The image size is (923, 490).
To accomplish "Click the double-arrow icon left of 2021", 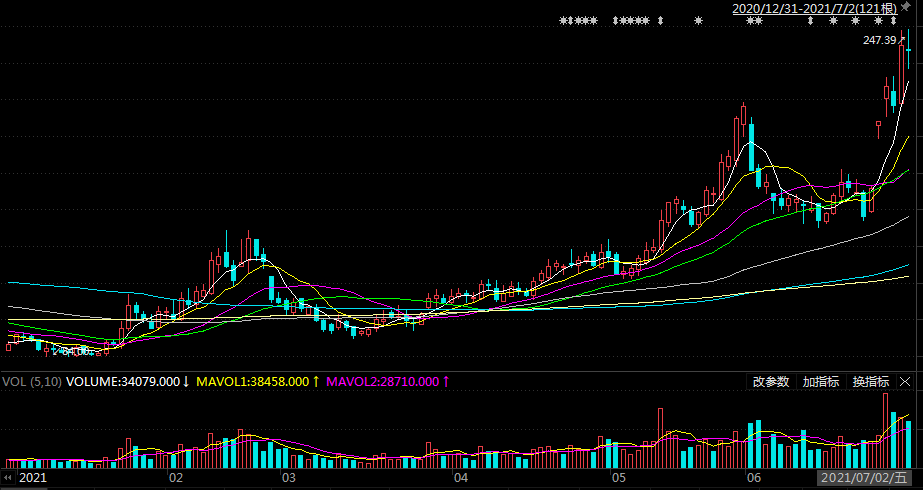I will pyautogui.click(x=9, y=479).
